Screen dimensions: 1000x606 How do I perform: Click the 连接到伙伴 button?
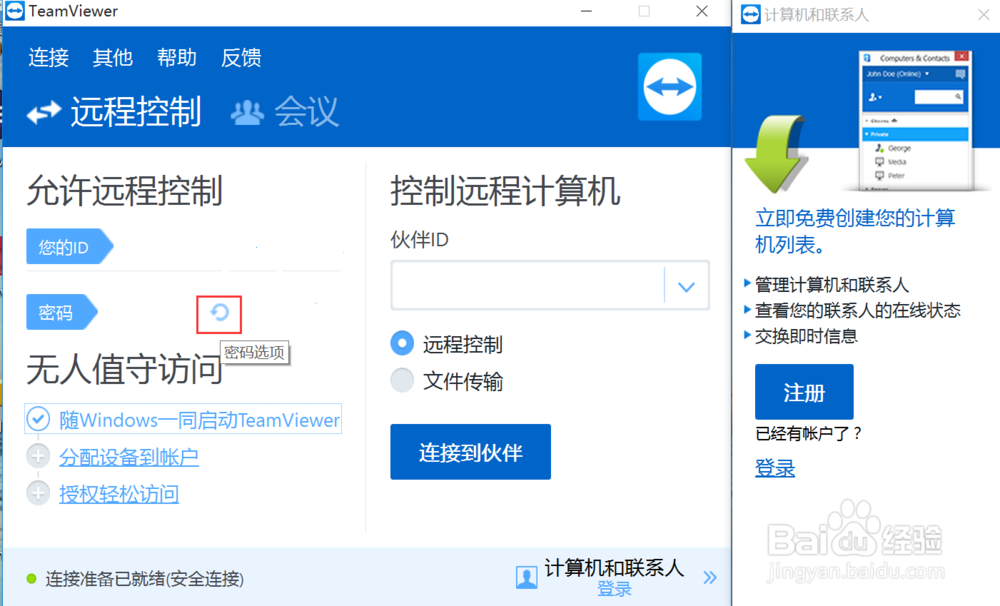click(471, 452)
